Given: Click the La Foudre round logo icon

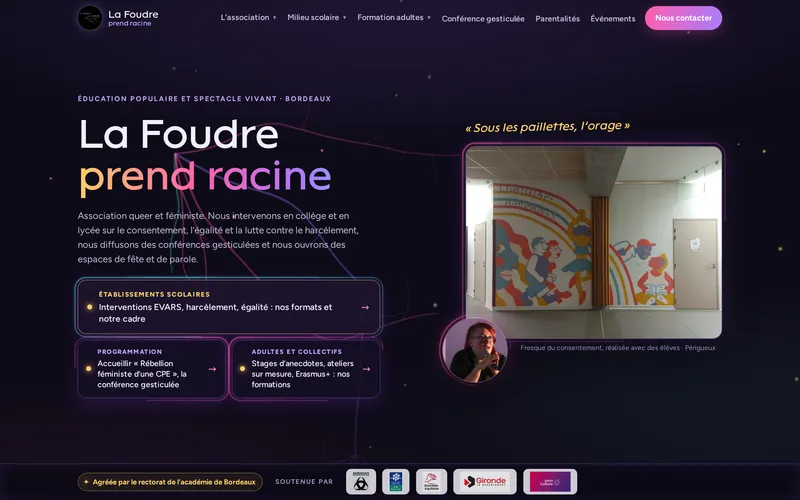Looking at the screenshot, I should [90, 18].
